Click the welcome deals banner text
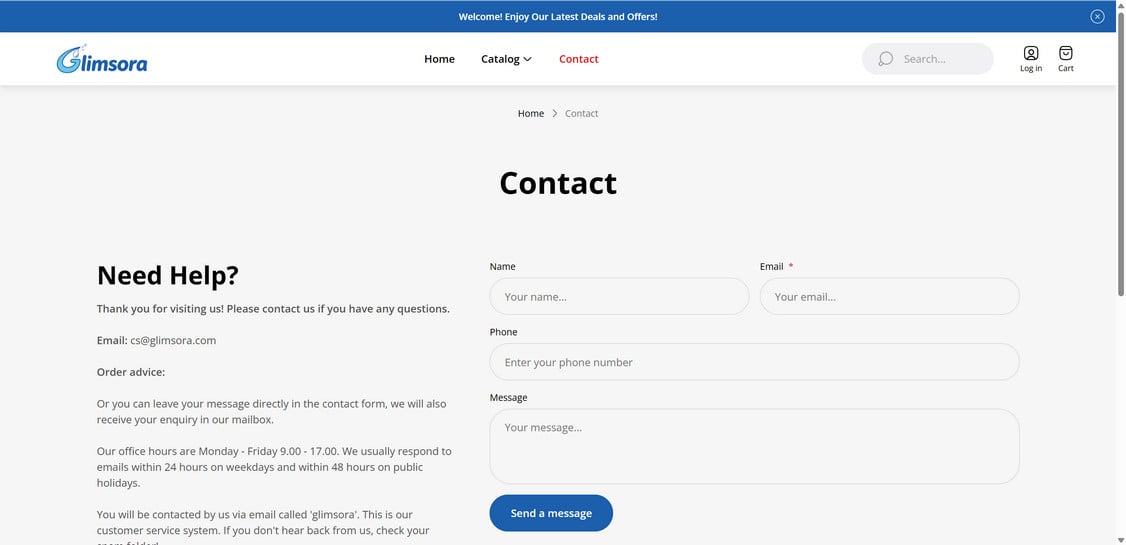 [x=558, y=17]
